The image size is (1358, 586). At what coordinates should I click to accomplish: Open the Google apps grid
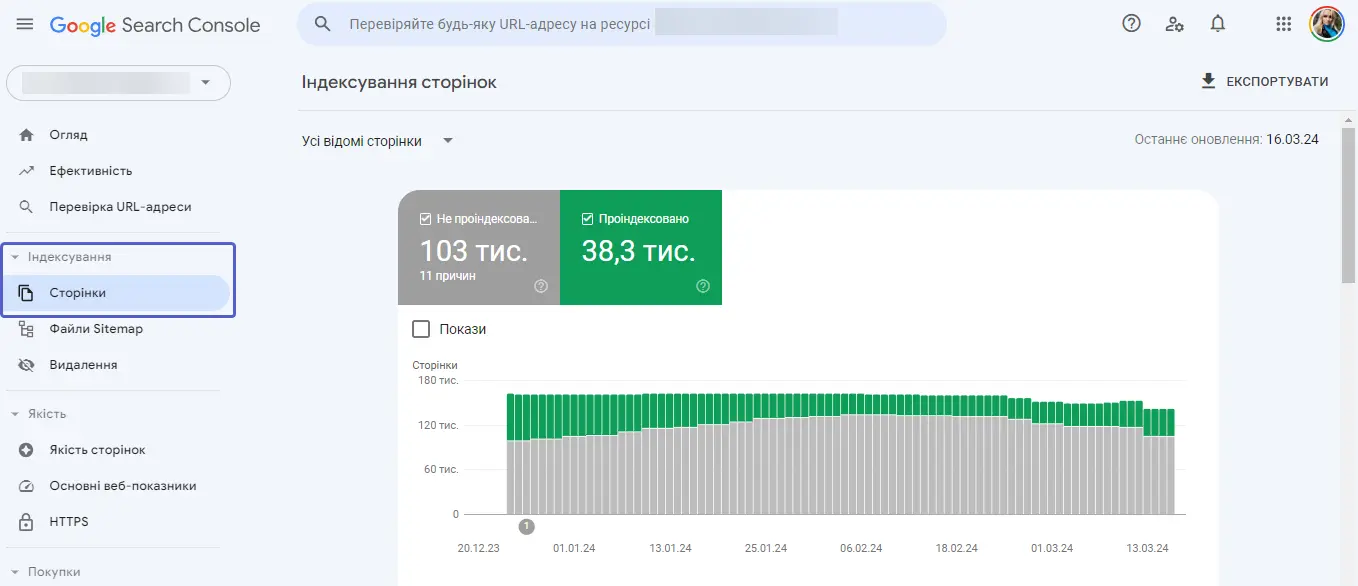pyautogui.click(x=1283, y=23)
